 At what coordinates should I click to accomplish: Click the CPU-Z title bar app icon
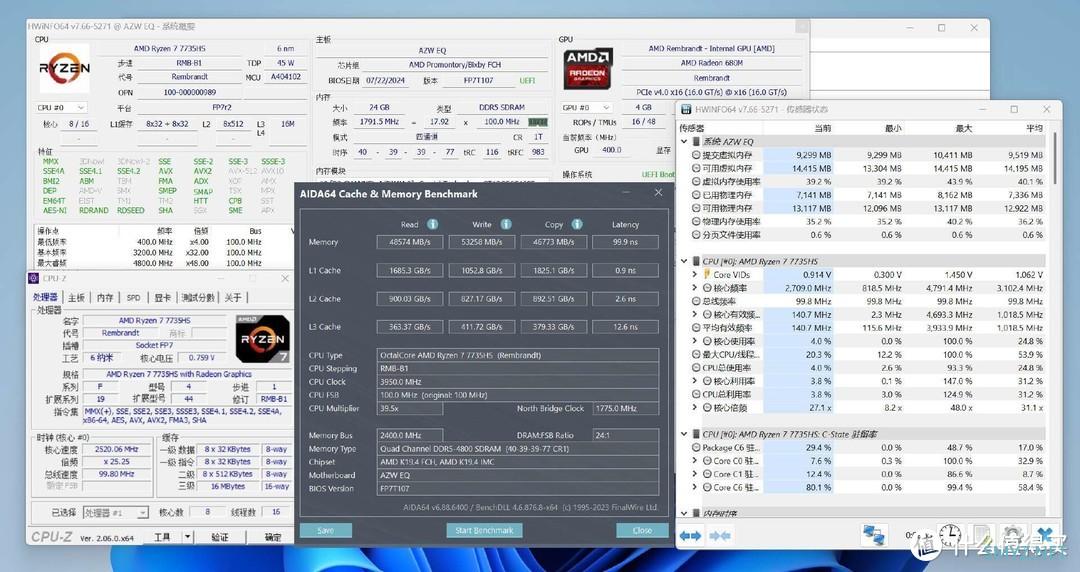click(x=34, y=278)
